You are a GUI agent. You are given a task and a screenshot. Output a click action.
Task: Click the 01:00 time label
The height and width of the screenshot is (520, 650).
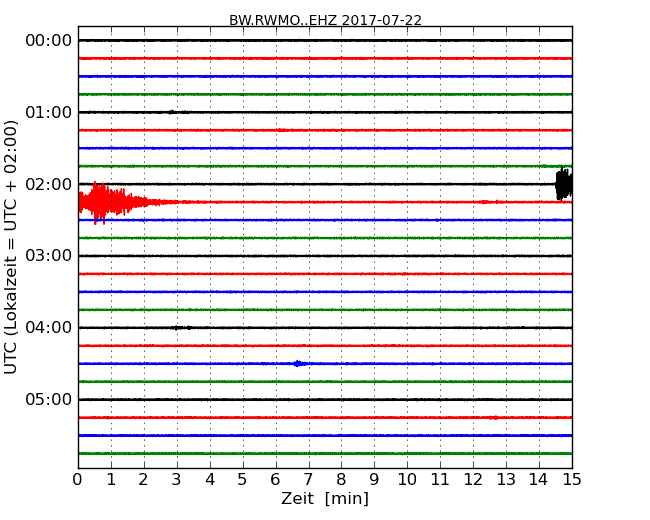tap(49, 112)
